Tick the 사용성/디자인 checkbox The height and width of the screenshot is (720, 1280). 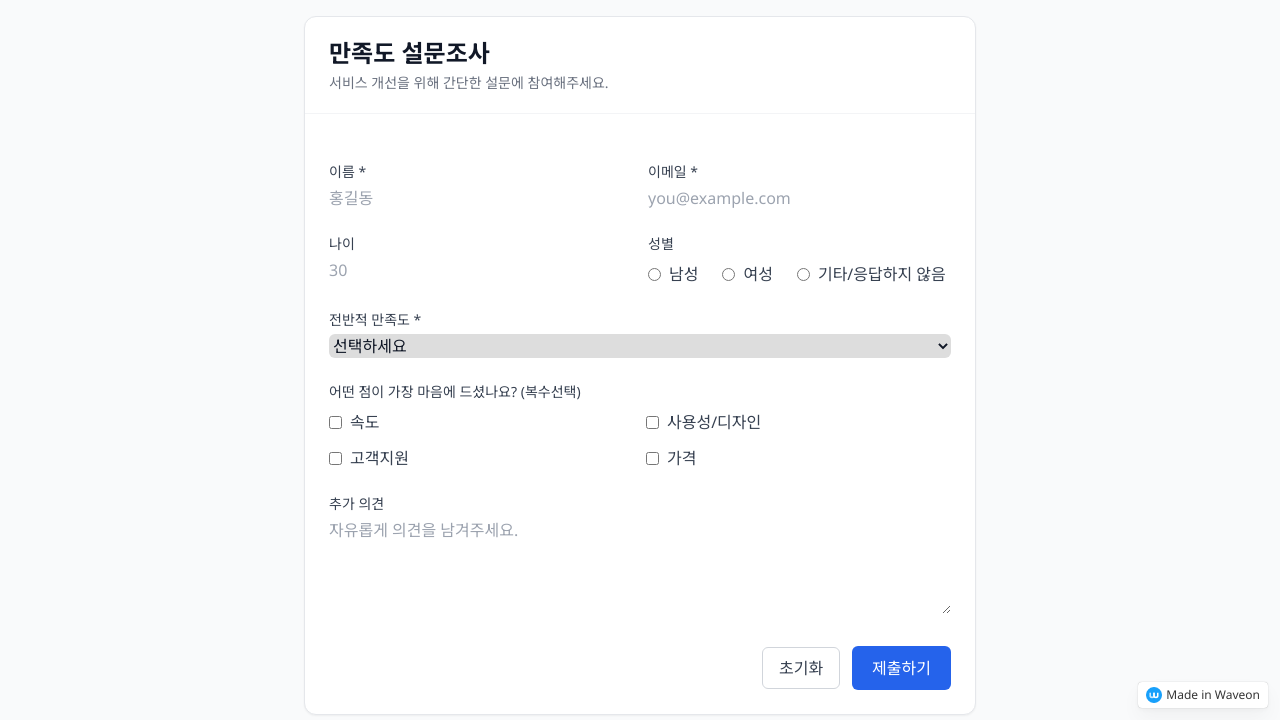653,422
